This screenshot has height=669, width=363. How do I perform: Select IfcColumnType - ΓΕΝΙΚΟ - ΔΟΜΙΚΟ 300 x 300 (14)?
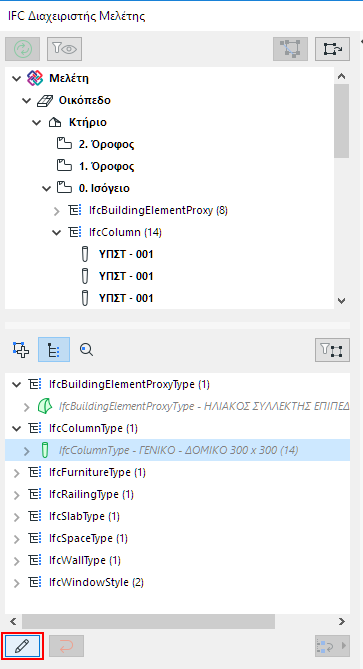click(x=178, y=450)
